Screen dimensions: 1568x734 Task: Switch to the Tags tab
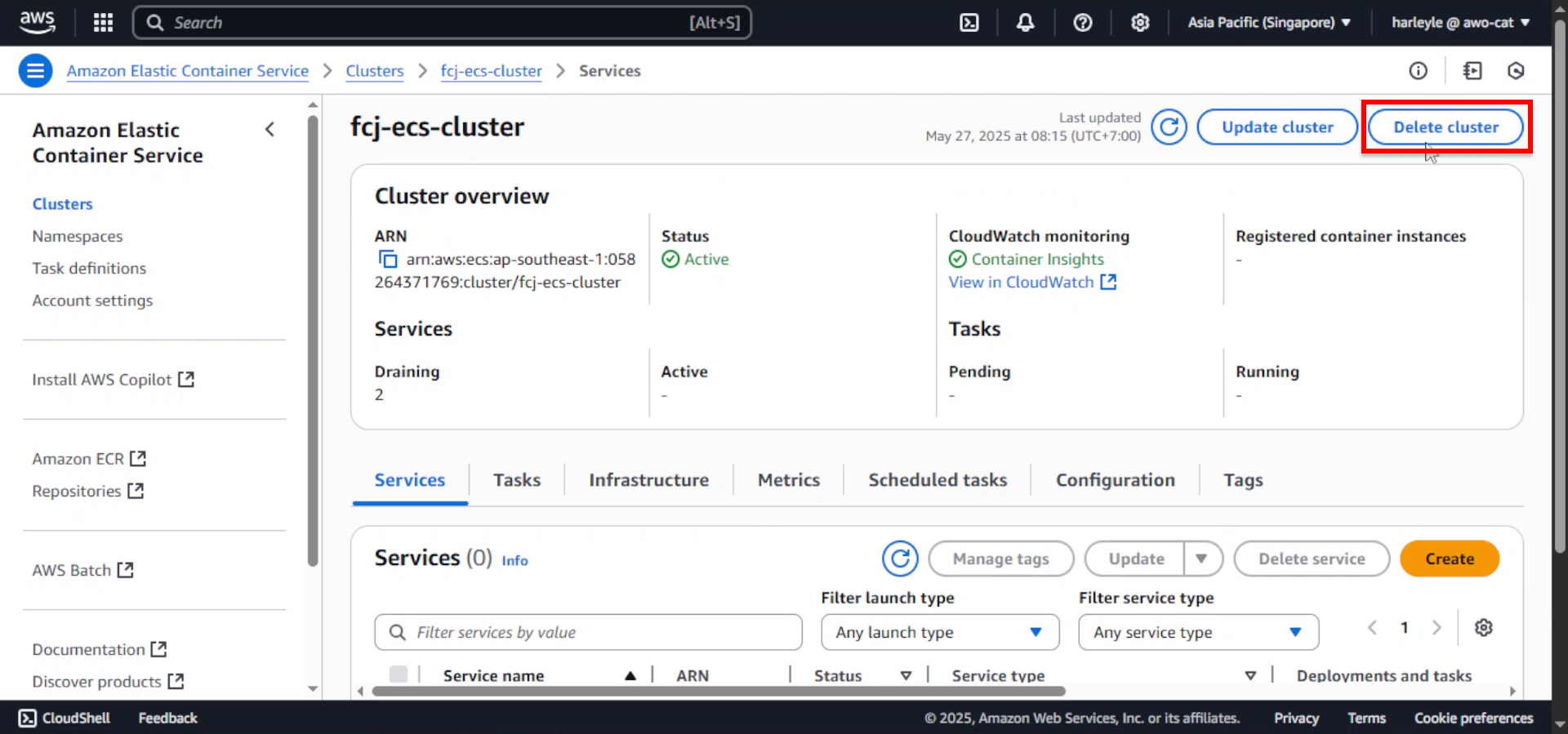pyautogui.click(x=1243, y=480)
